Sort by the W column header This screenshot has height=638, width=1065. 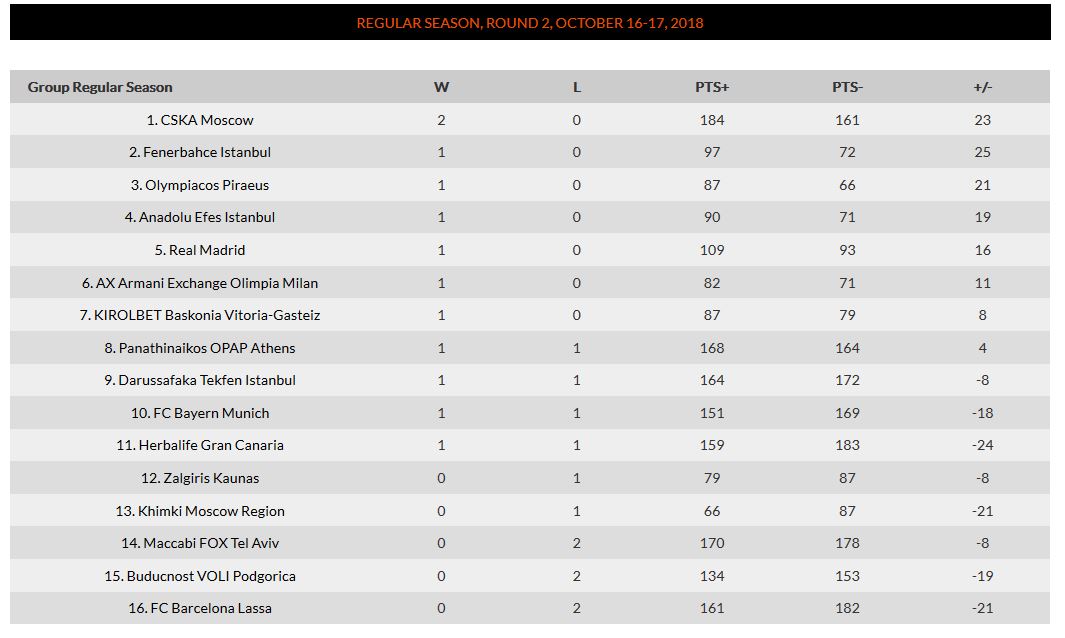pyautogui.click(x=441, y=87)
